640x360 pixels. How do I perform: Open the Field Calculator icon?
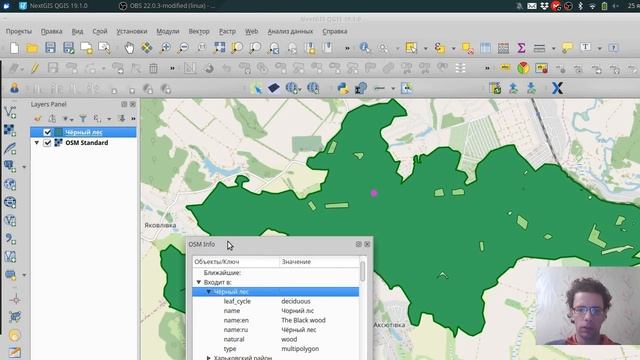pyautogui.click(x=503, y=48)
